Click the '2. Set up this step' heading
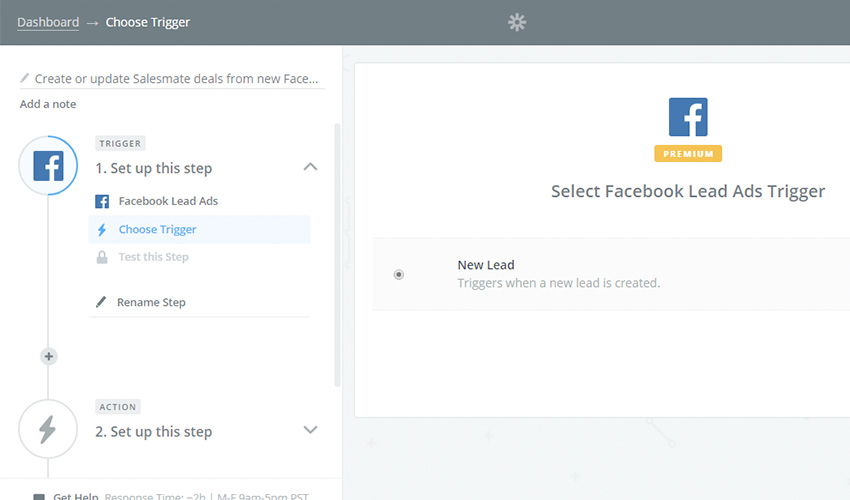Screen dimensions: 850x500 (153, 432)
